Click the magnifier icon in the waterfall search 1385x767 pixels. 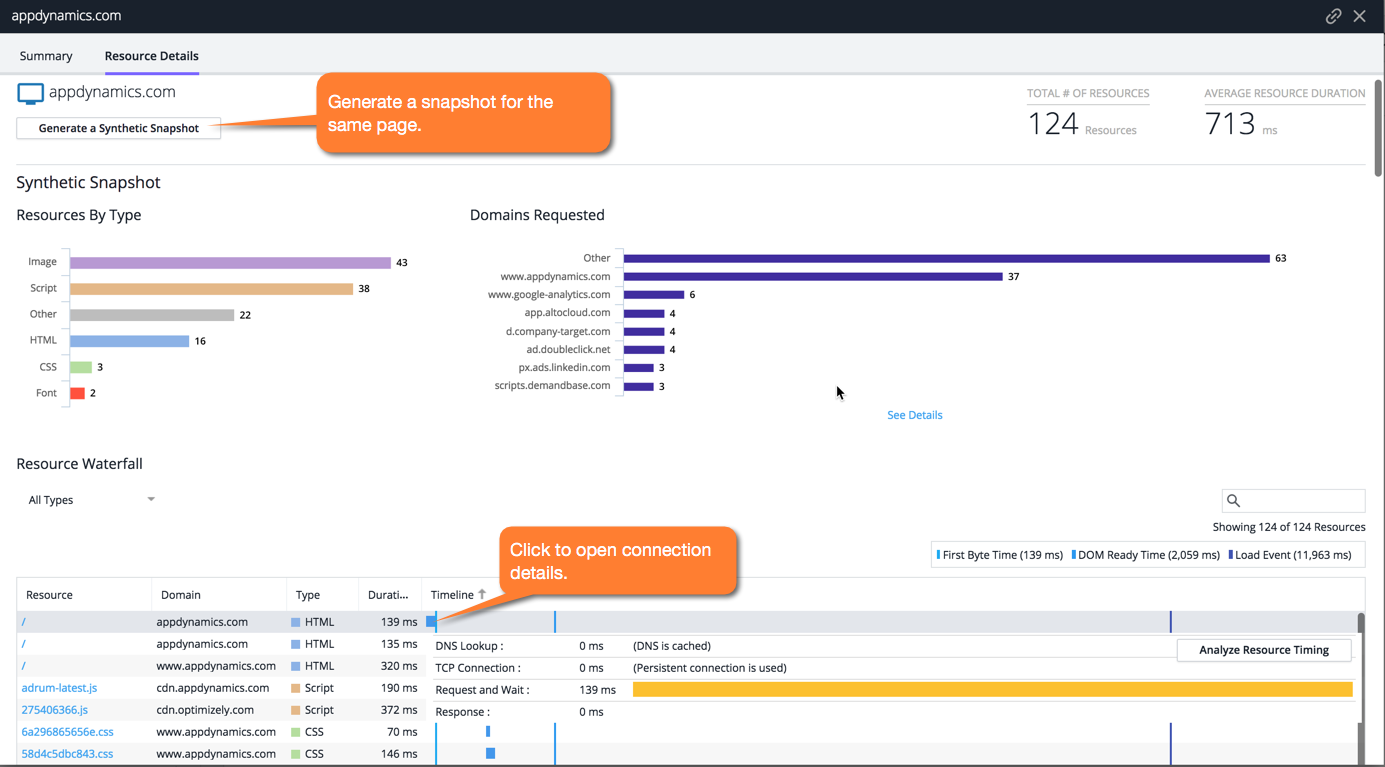tap(1234, 500)
